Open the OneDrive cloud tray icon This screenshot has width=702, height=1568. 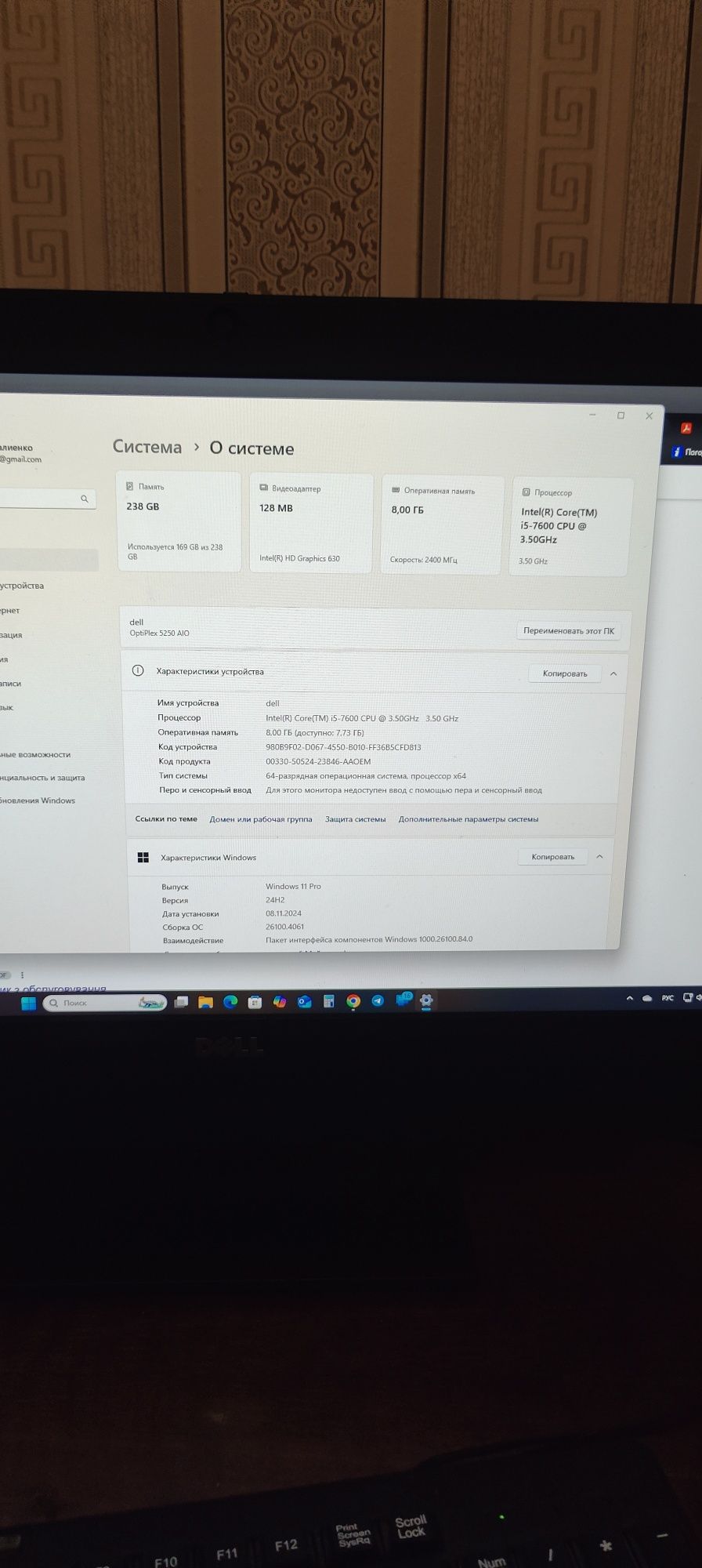[x=647, y=999]
